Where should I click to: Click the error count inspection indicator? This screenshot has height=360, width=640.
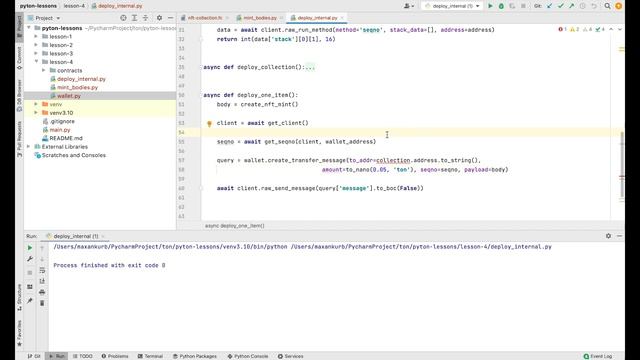[562, 29]
